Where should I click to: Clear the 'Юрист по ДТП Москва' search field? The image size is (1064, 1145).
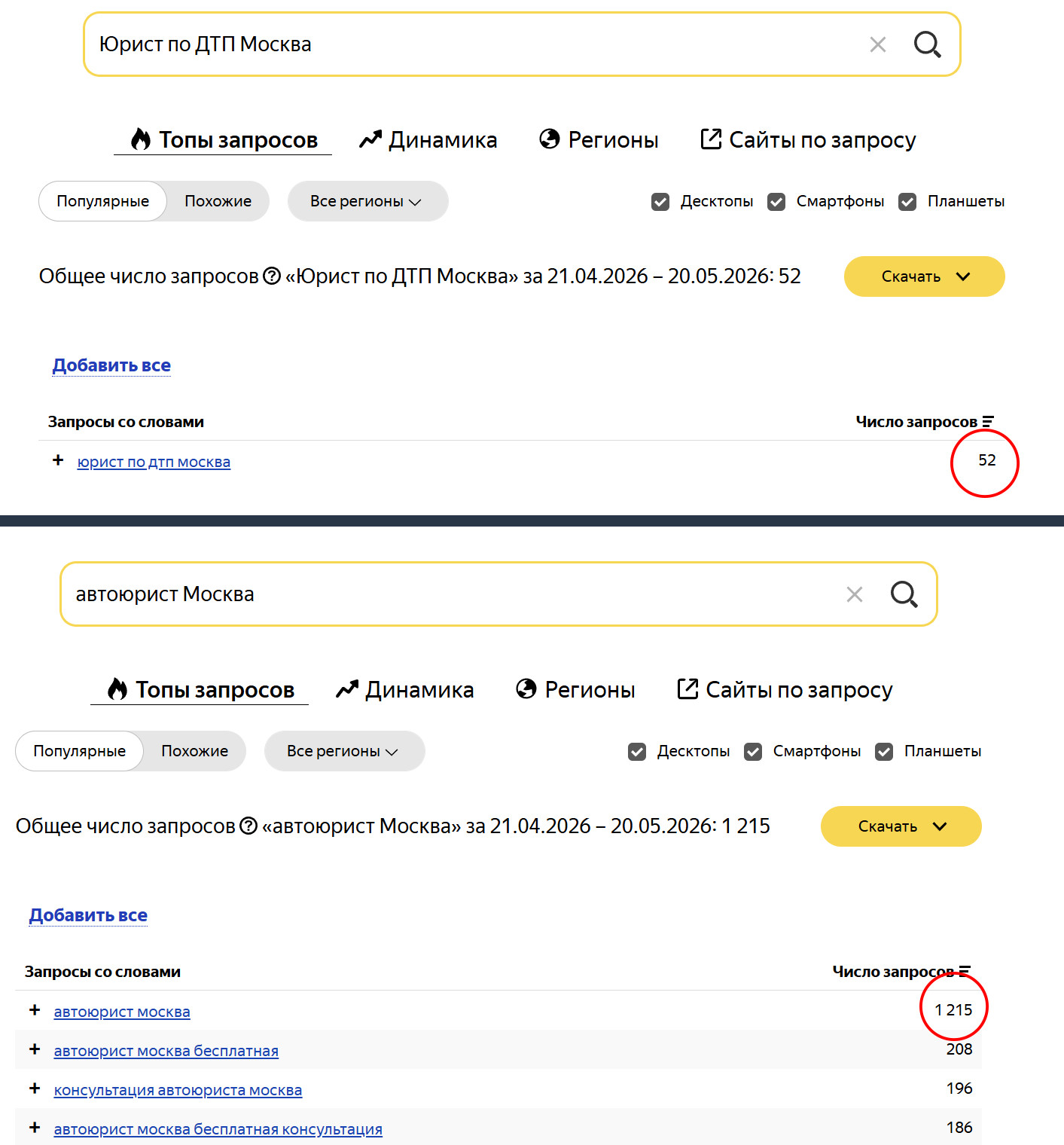(x=877, y=44)
